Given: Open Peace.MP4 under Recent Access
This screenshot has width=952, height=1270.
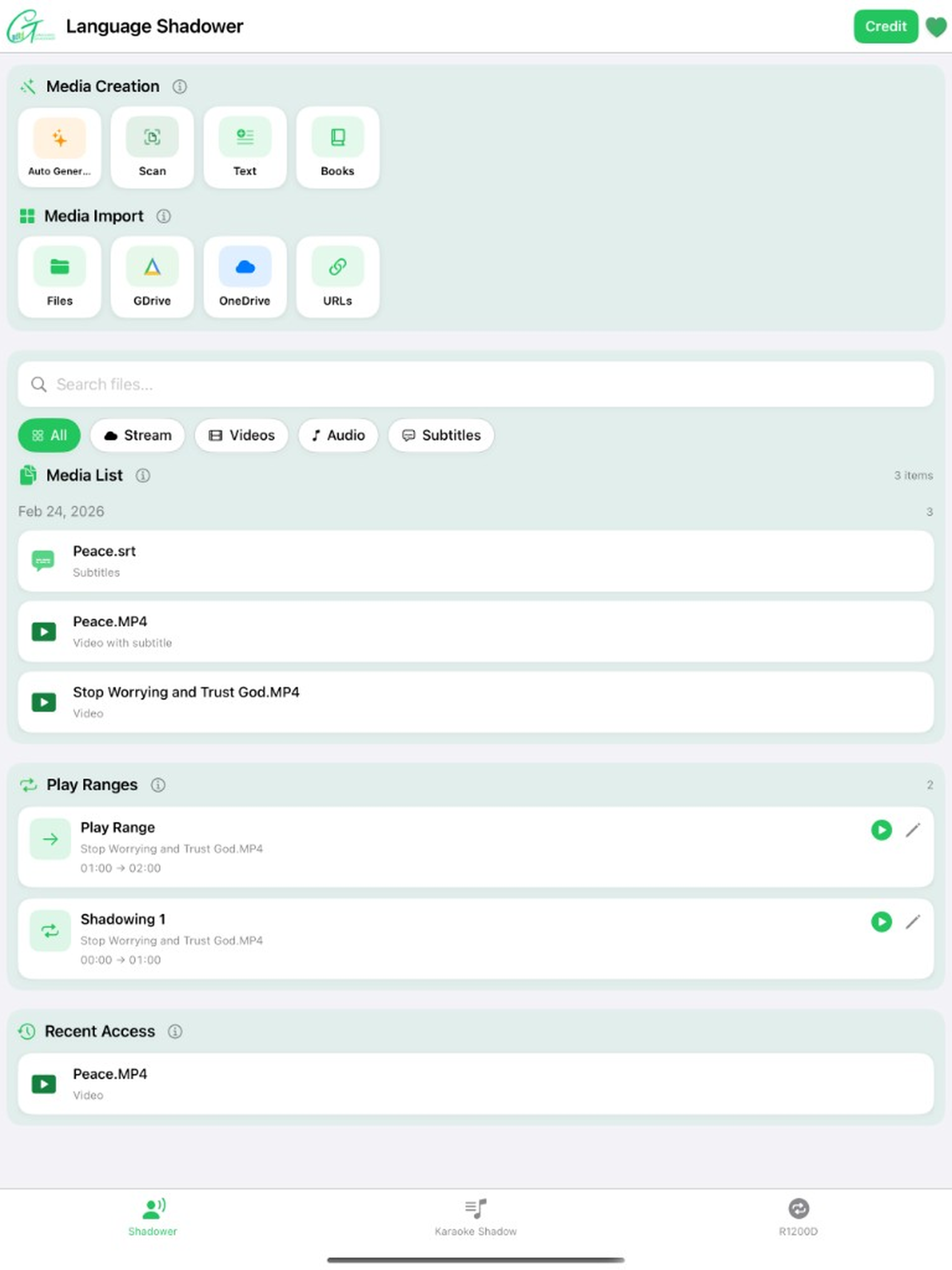Looking at the screenshot, I should 476,1084.
